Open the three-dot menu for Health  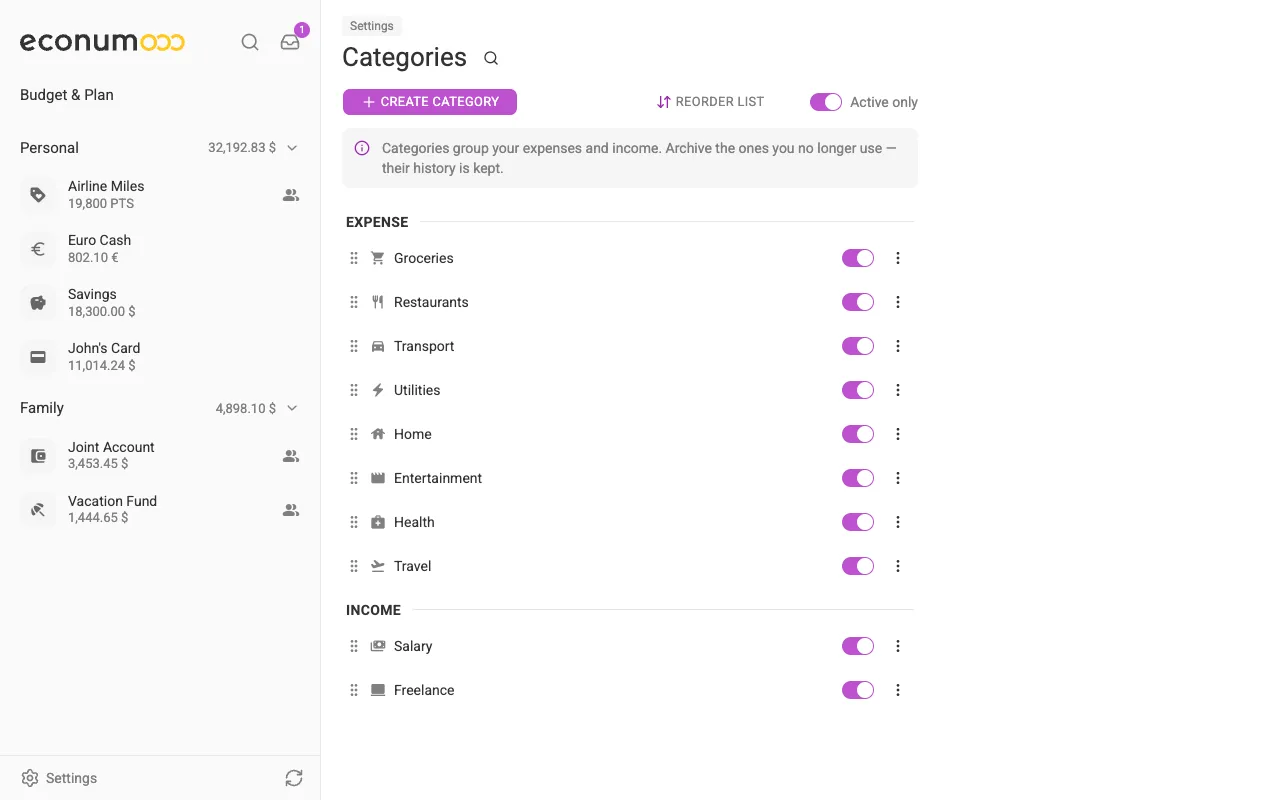point(898,522)
